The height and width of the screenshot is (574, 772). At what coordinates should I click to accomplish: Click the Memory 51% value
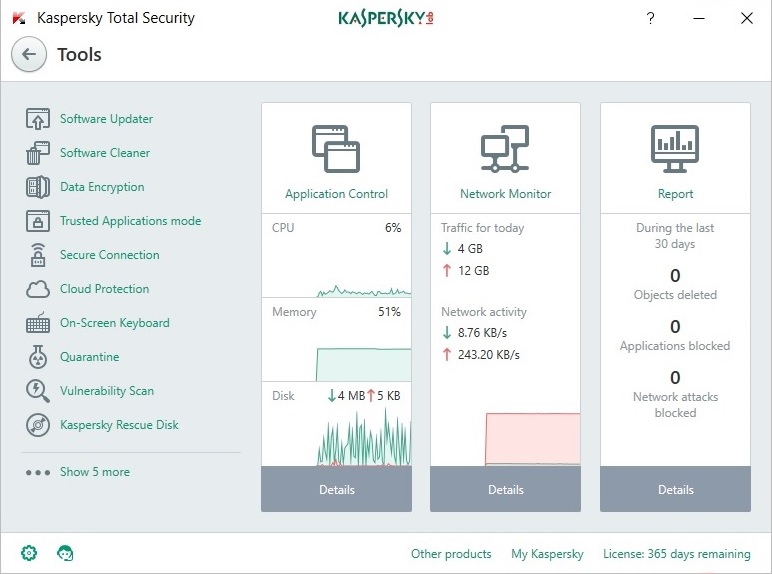(x=389, y=312)
